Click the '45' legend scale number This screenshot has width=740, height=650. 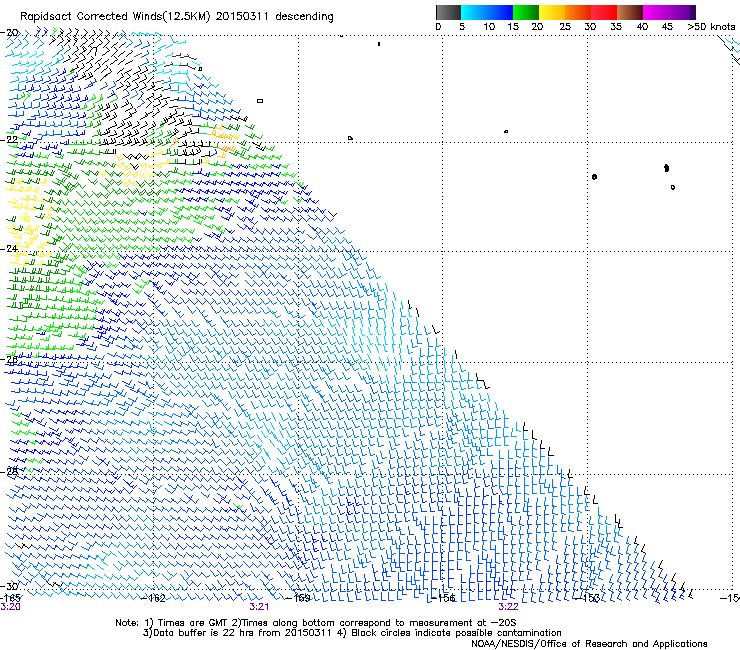pos(667,27)
